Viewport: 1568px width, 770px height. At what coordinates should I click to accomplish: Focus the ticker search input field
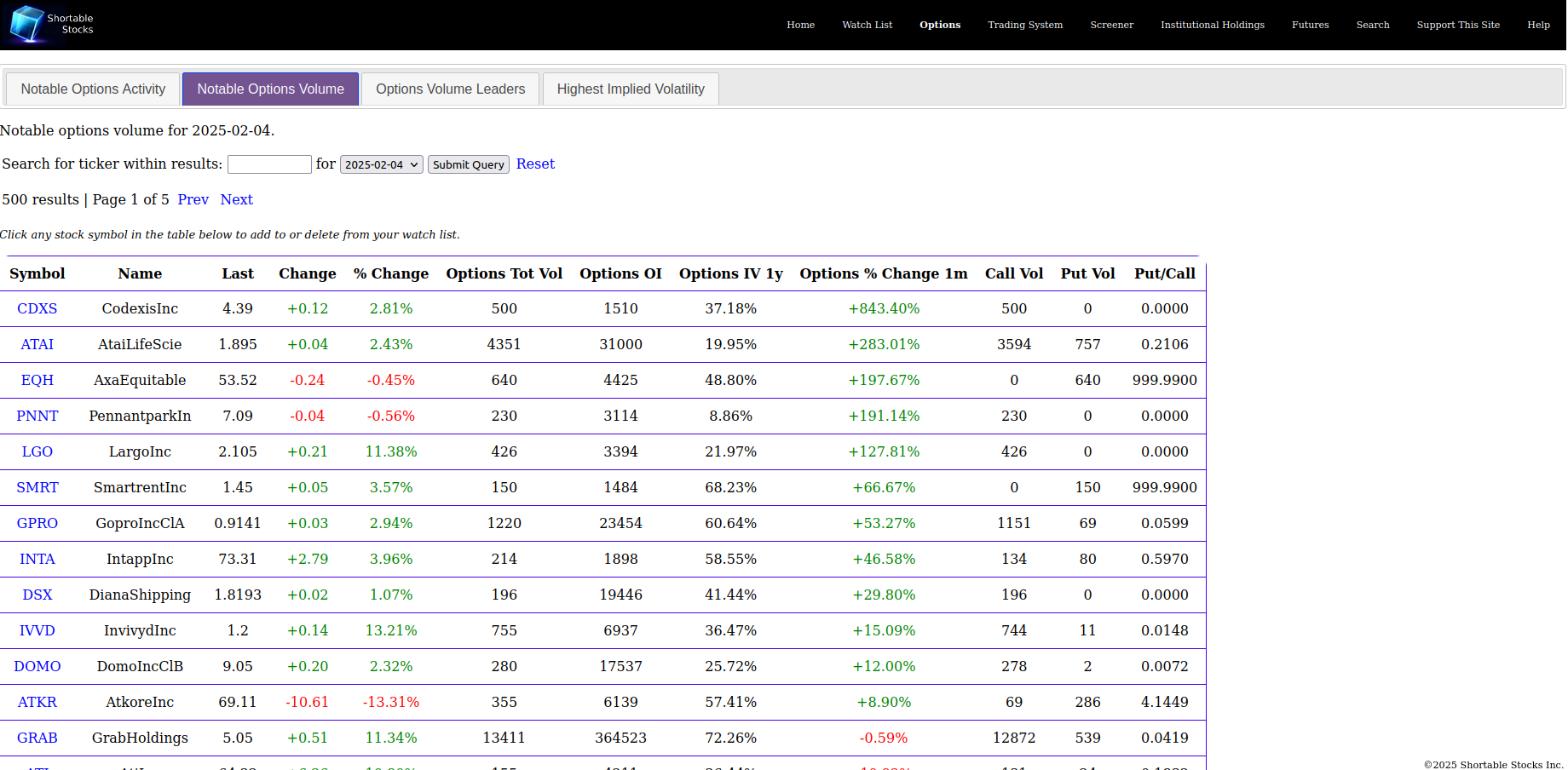tap(269, 164)
